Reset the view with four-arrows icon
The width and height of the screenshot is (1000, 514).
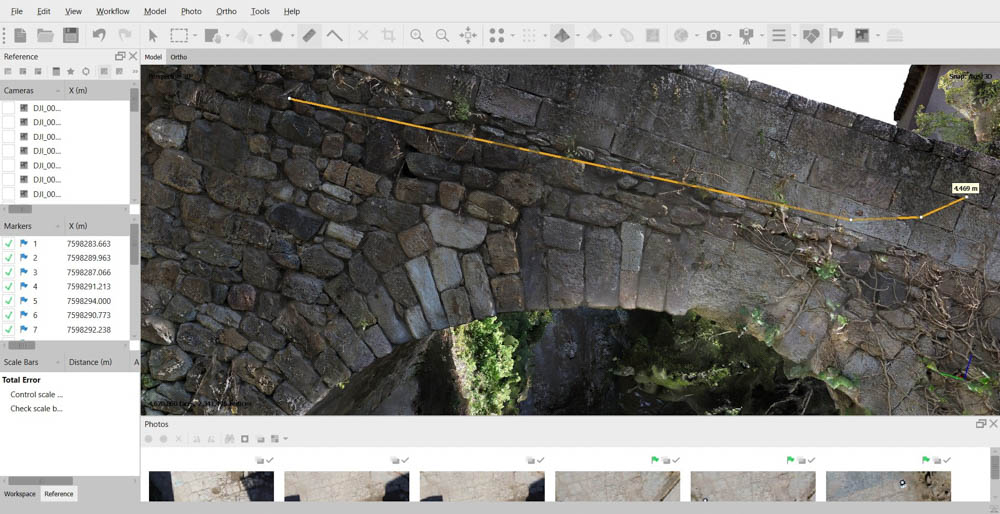[x=468, y=36]
